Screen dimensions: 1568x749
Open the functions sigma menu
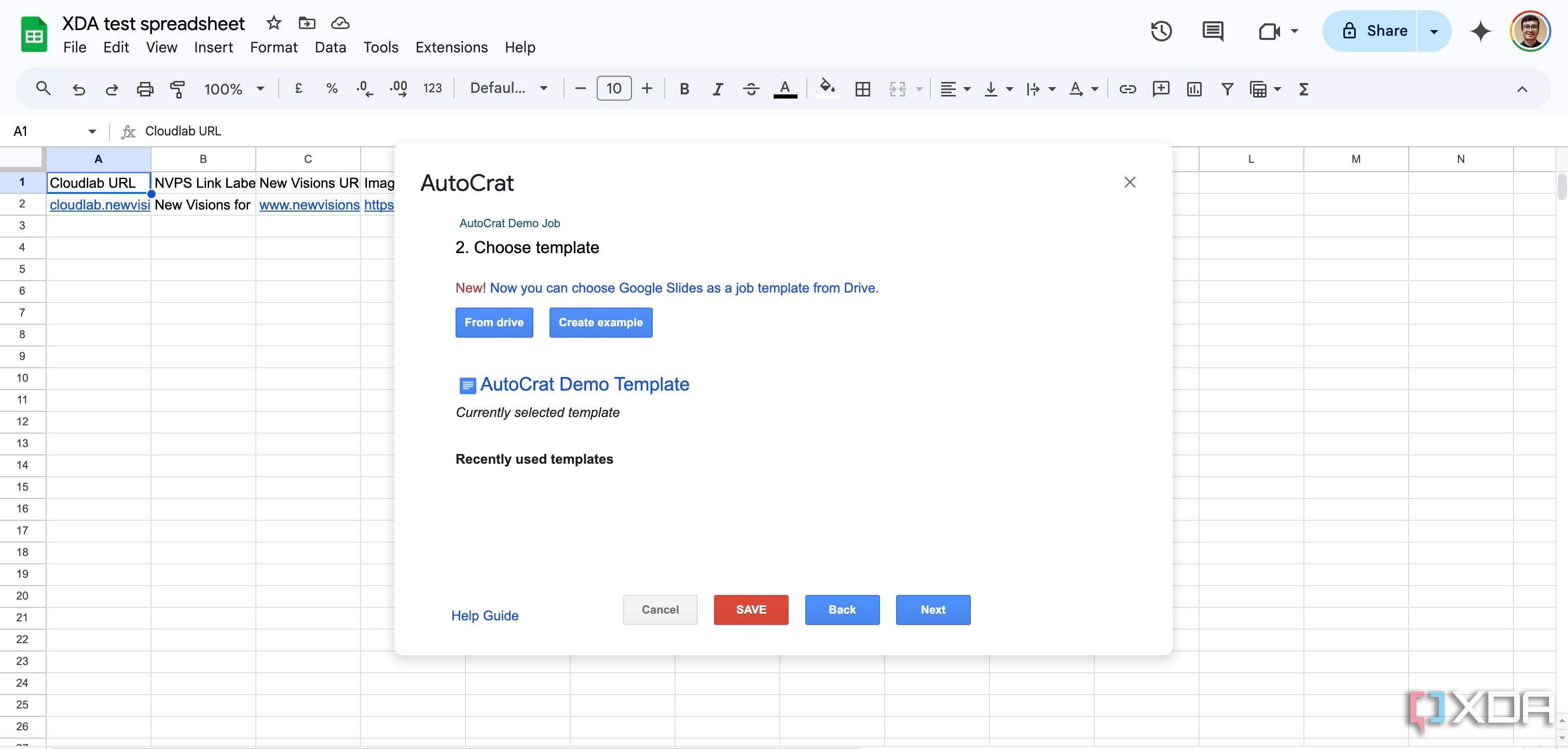(x=1303, y=89)
